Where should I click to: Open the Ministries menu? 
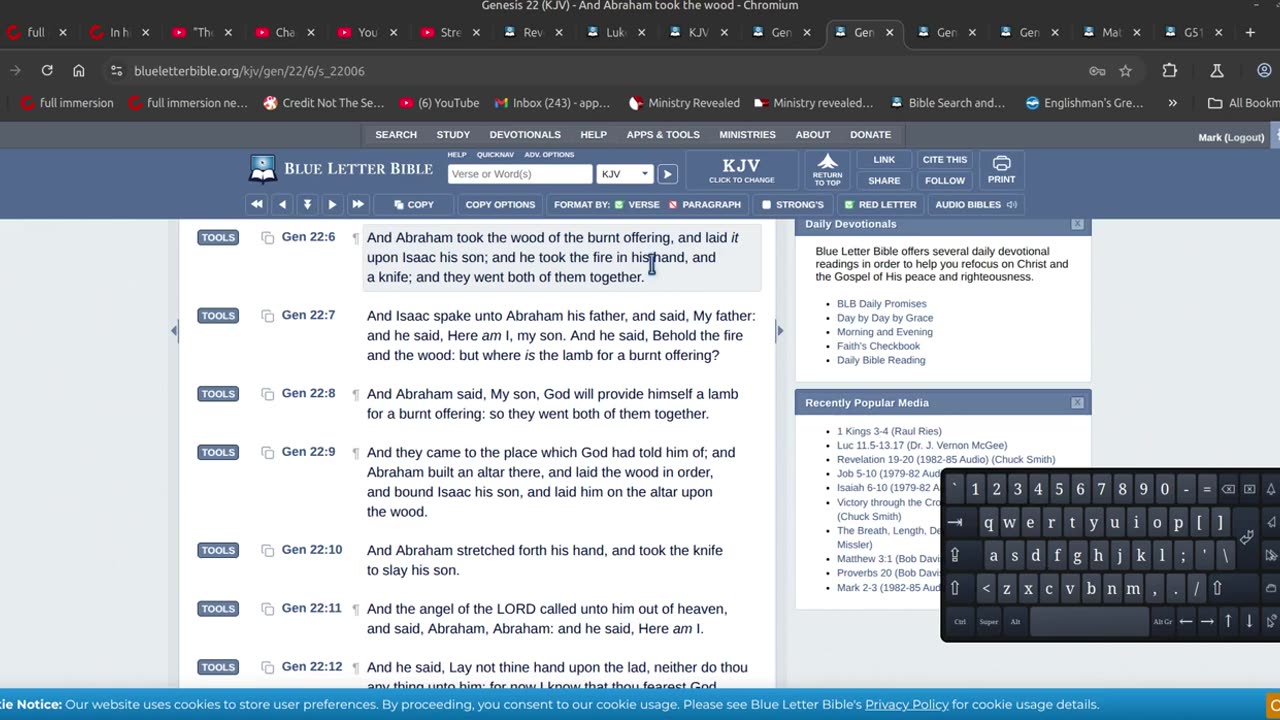coord(747,135)
